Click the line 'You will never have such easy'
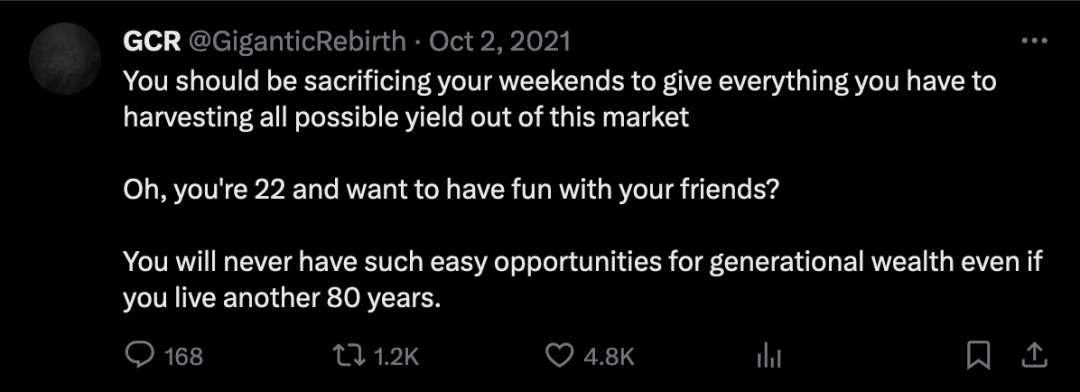The width and height of the screenshot is (1080, 392). (x=583, y=262)
